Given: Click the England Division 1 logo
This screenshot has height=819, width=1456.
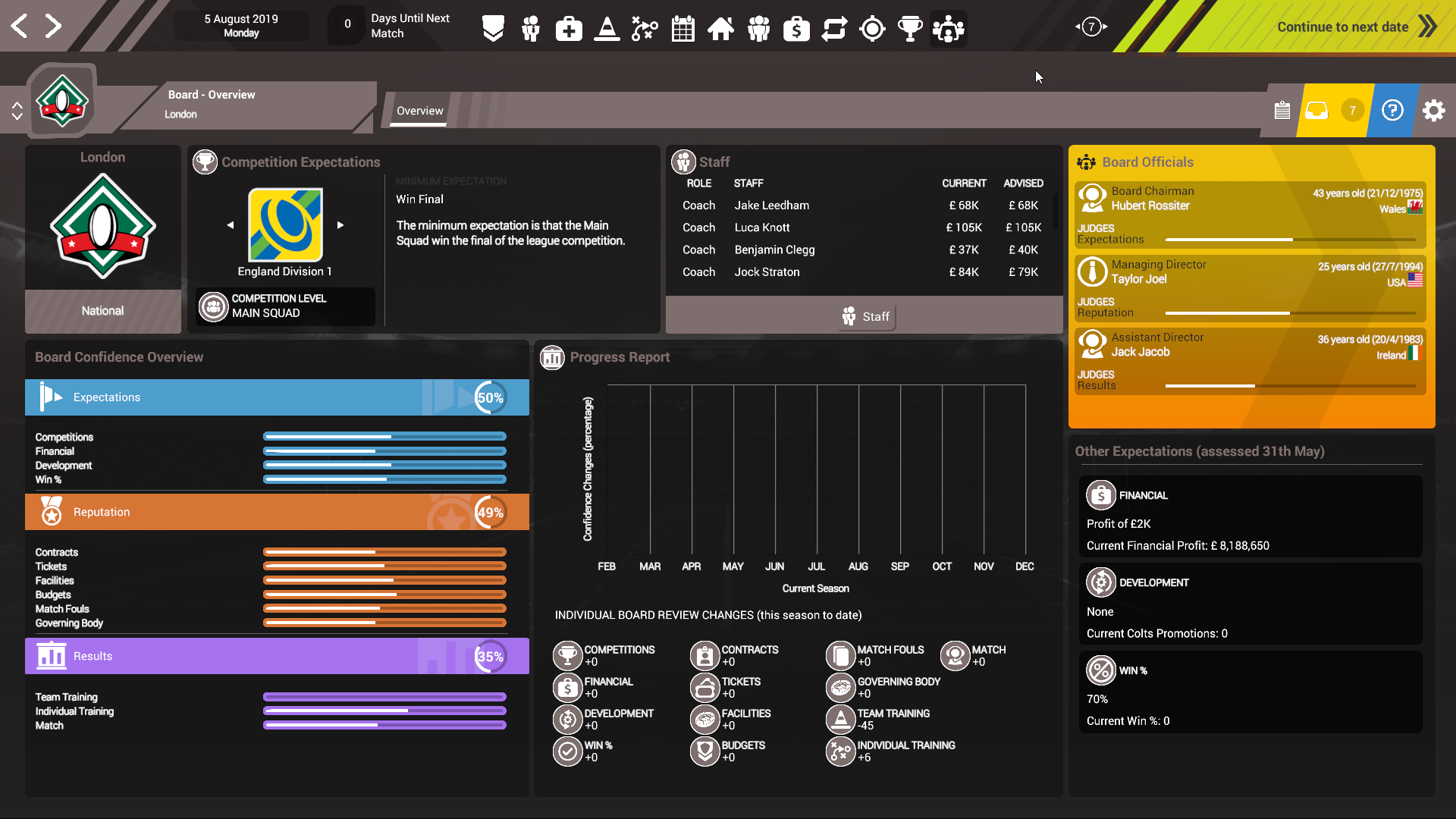Looking at the screenshot, I should (x=285, y=225).
